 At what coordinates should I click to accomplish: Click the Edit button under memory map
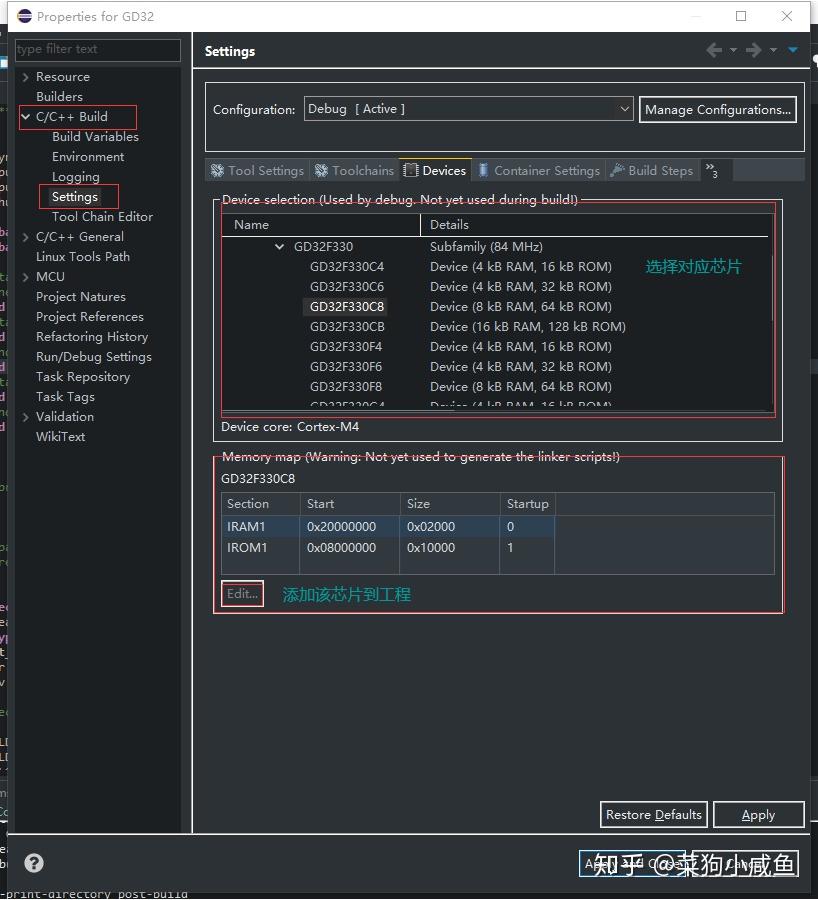(241, 593)
